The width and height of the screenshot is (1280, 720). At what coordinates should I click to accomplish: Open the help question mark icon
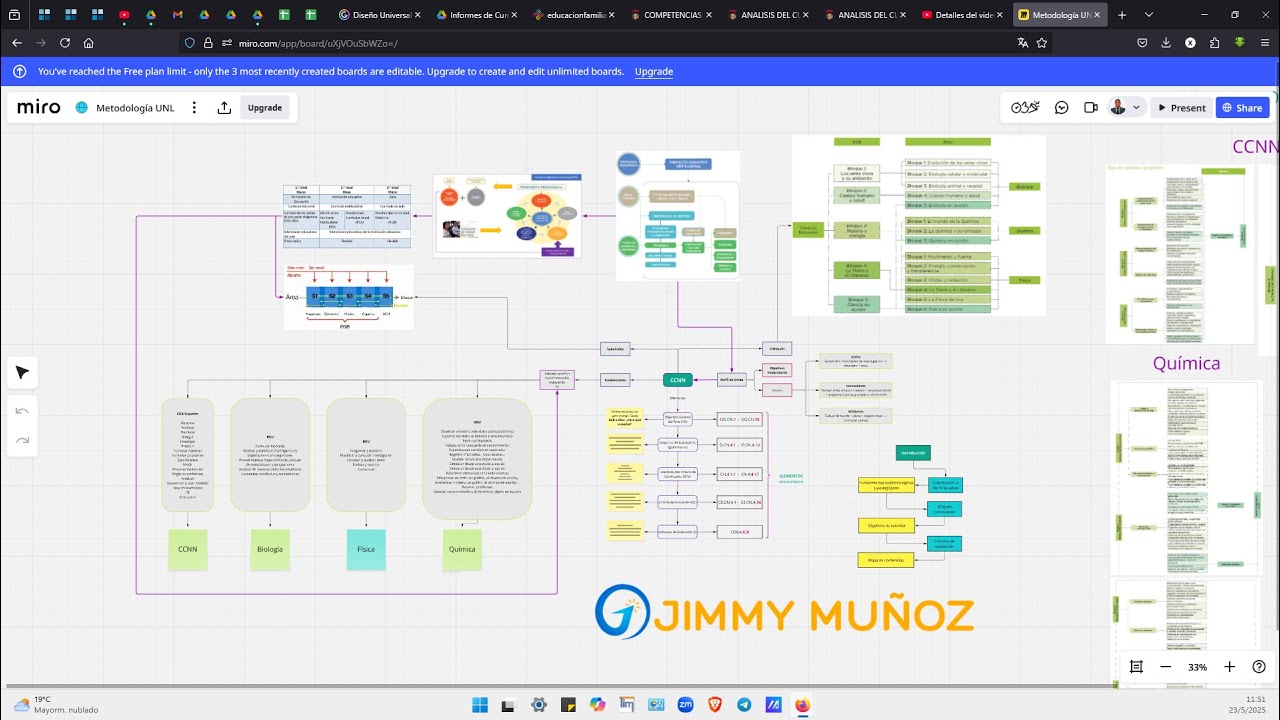tap(1259, 667)
